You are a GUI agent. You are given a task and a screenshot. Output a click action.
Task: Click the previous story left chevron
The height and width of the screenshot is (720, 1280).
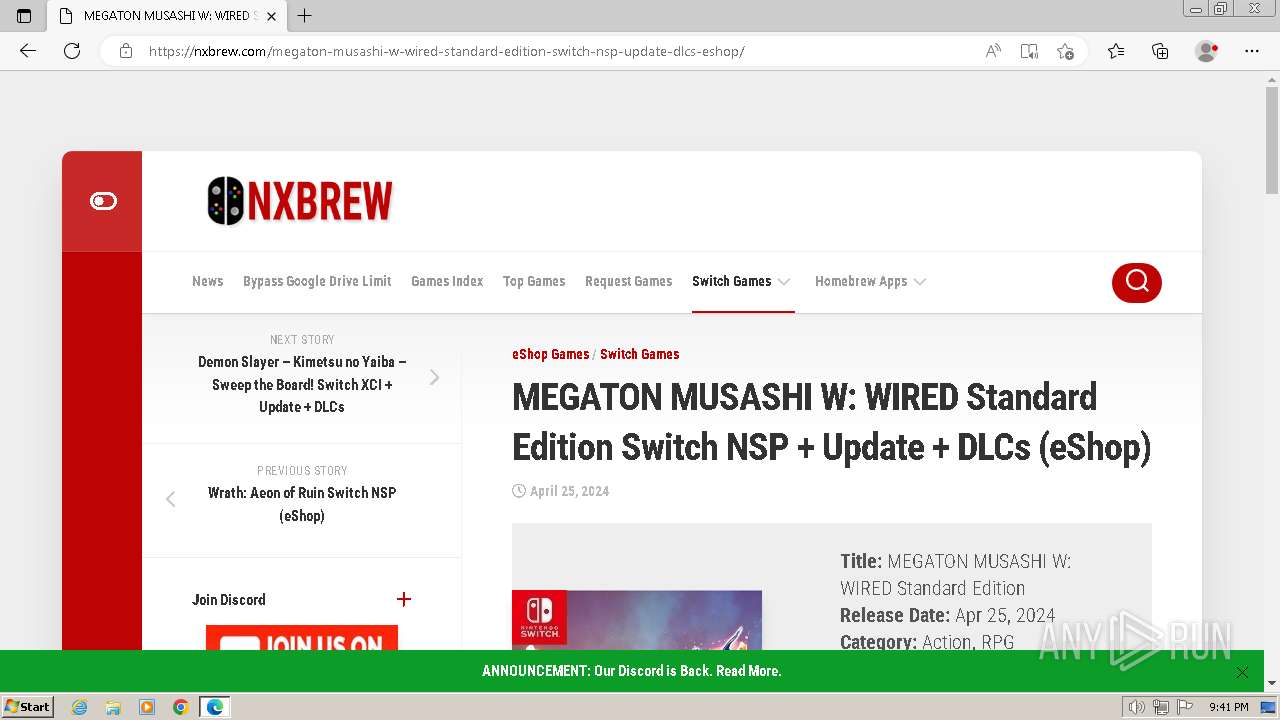170,499
